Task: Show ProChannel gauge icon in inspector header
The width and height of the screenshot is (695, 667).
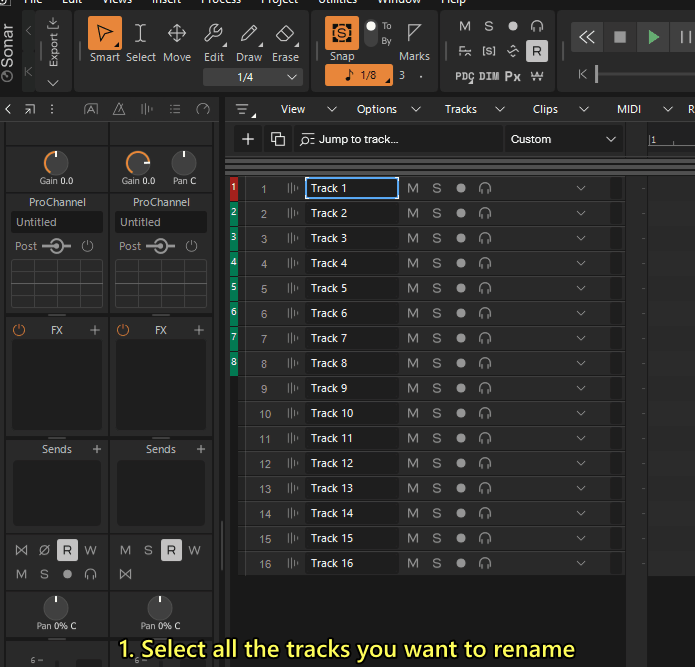Action: (203, 109)
